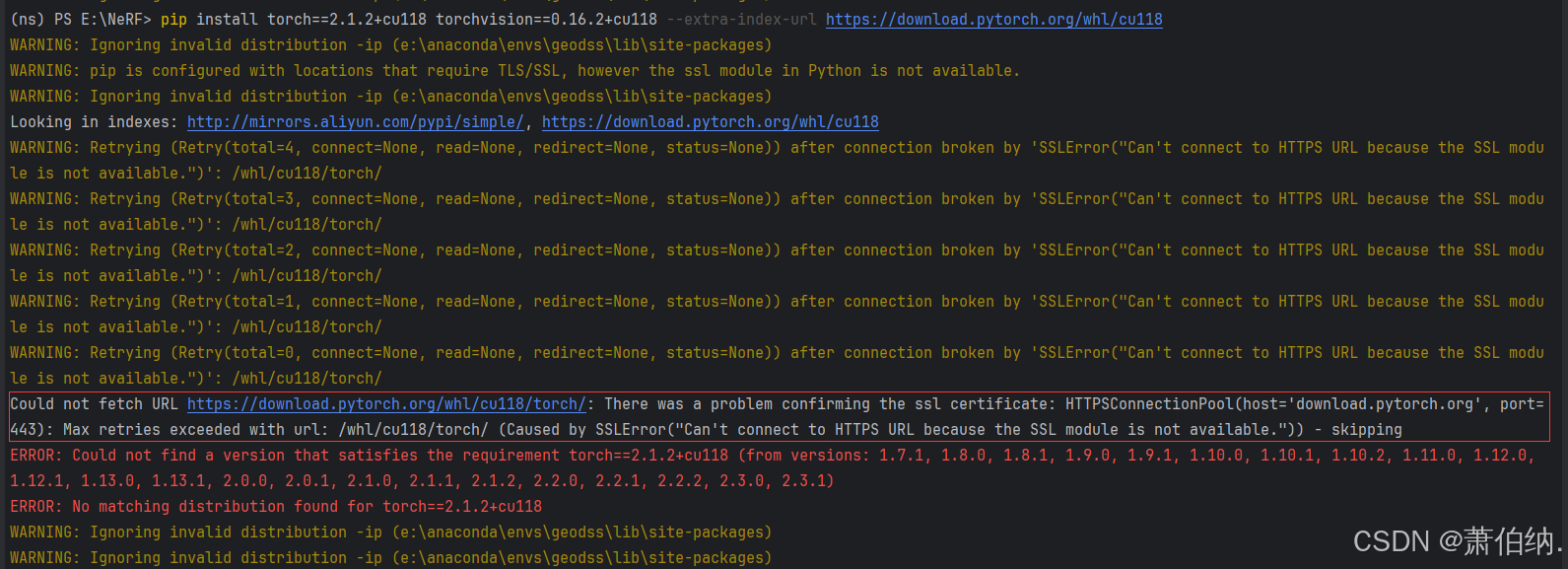This screenshot has width=1568, height=569.
Task: Open the mirrors.aliyun.com pypi simple link
Action: tap(356, 122)
